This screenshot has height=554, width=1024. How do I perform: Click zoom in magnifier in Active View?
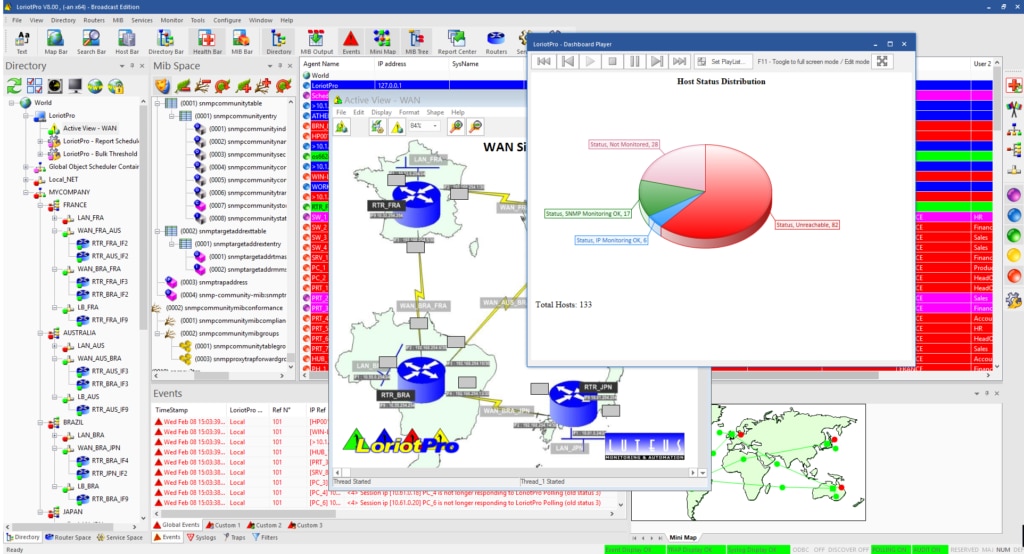456,126
